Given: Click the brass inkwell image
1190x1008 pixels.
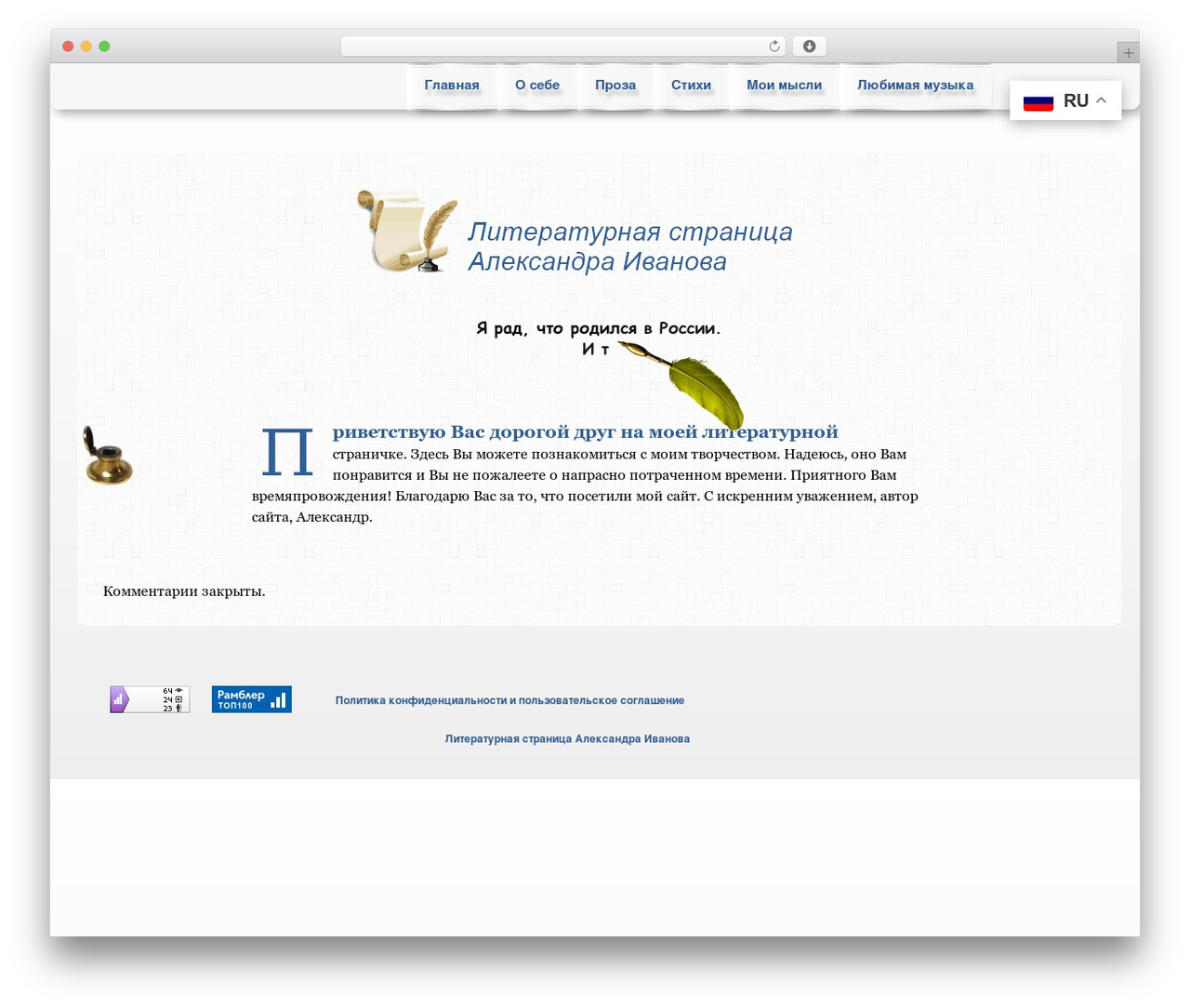Looking at the screenshot, I should click(x=108, y=456).
